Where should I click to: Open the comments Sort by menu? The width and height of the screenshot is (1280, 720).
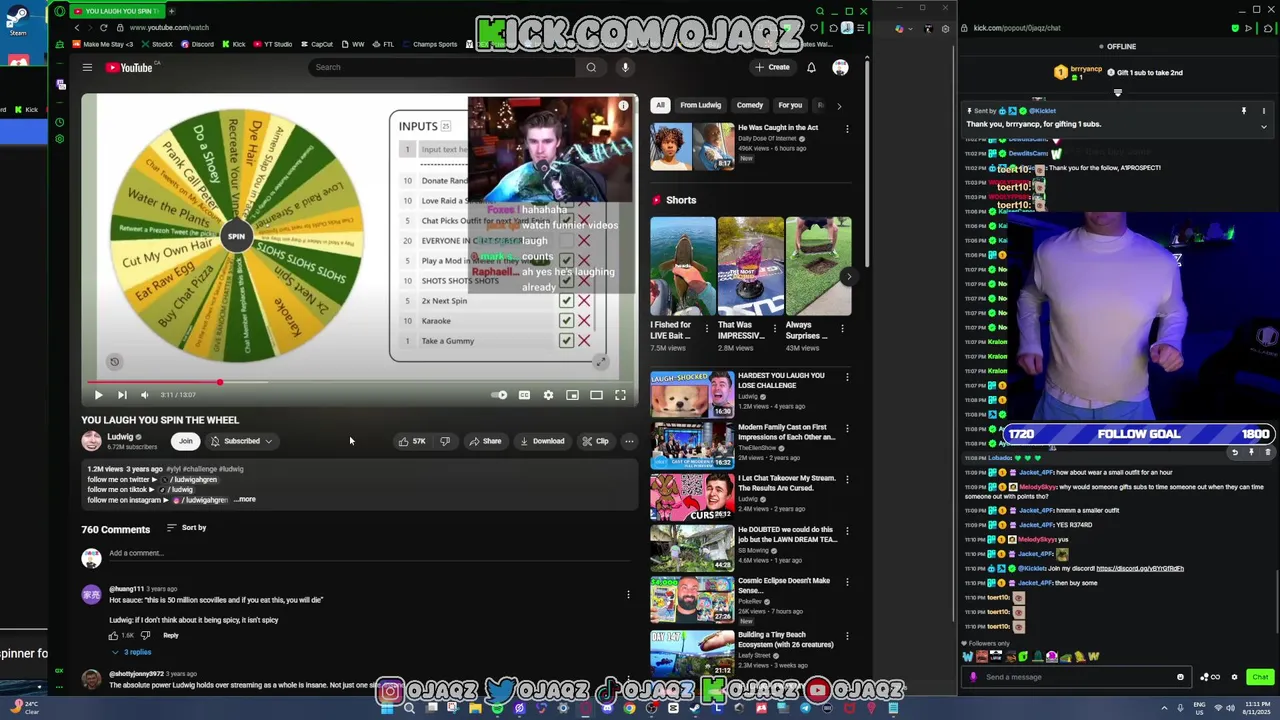pyautogui.click(x=187, y=527)
